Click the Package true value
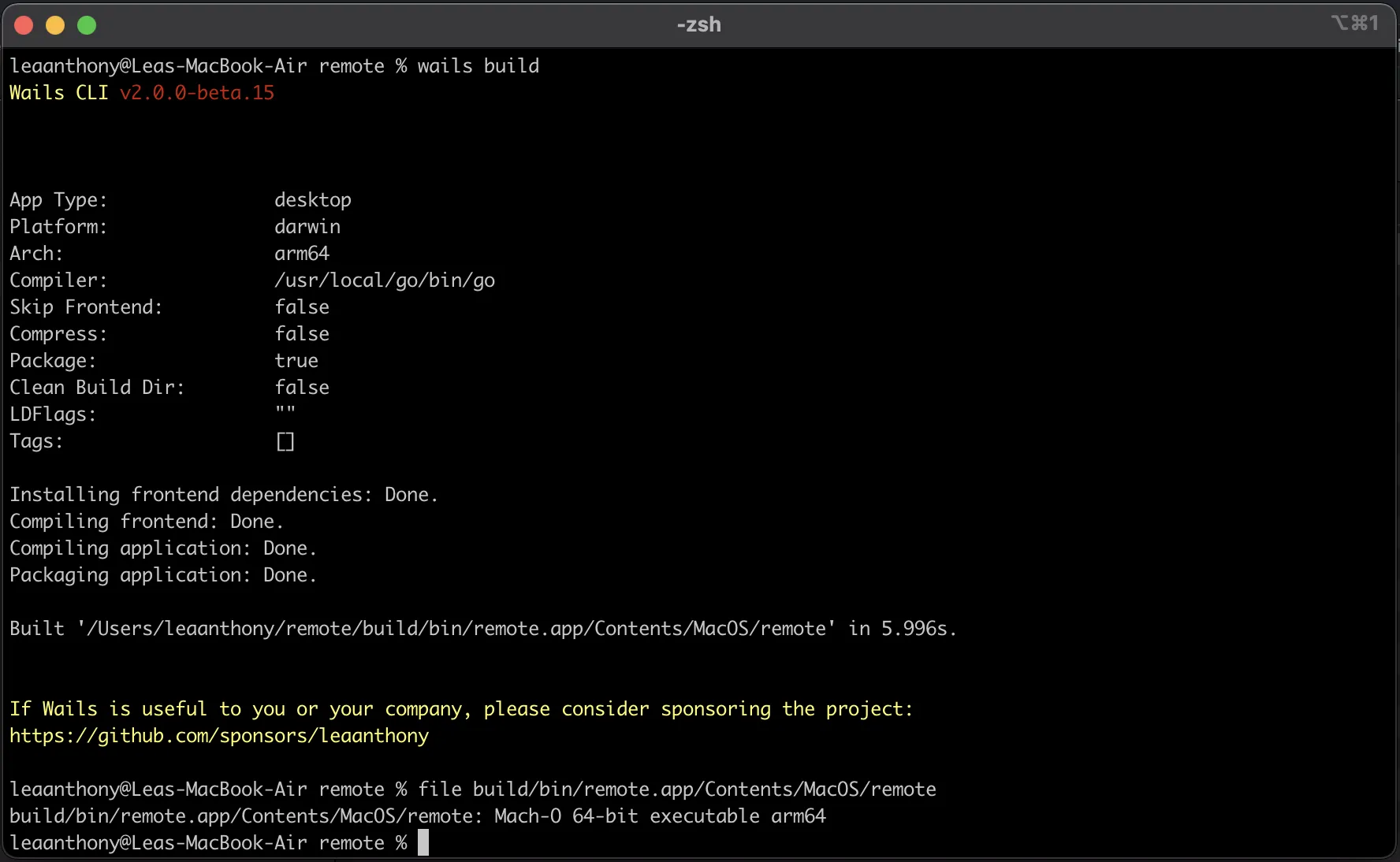1400x862 pixels. click(x=296, y=361)
